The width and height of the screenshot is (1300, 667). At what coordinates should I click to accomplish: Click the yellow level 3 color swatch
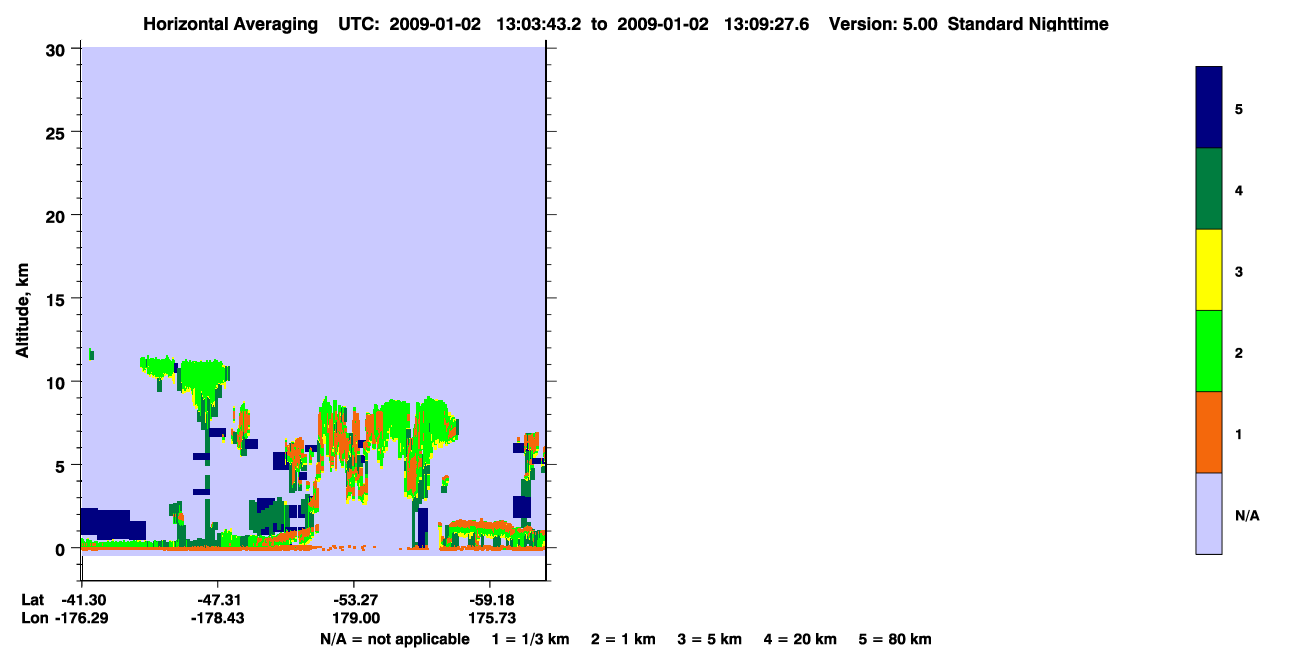pyautogui.click(x=1209, y=270)
